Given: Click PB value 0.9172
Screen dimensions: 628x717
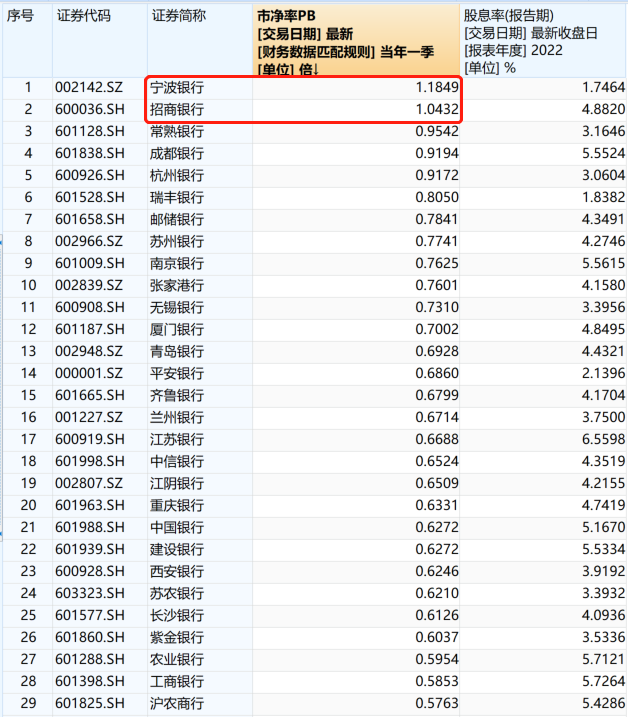Looking at the screenshot, I should click(x=437, y=175).
